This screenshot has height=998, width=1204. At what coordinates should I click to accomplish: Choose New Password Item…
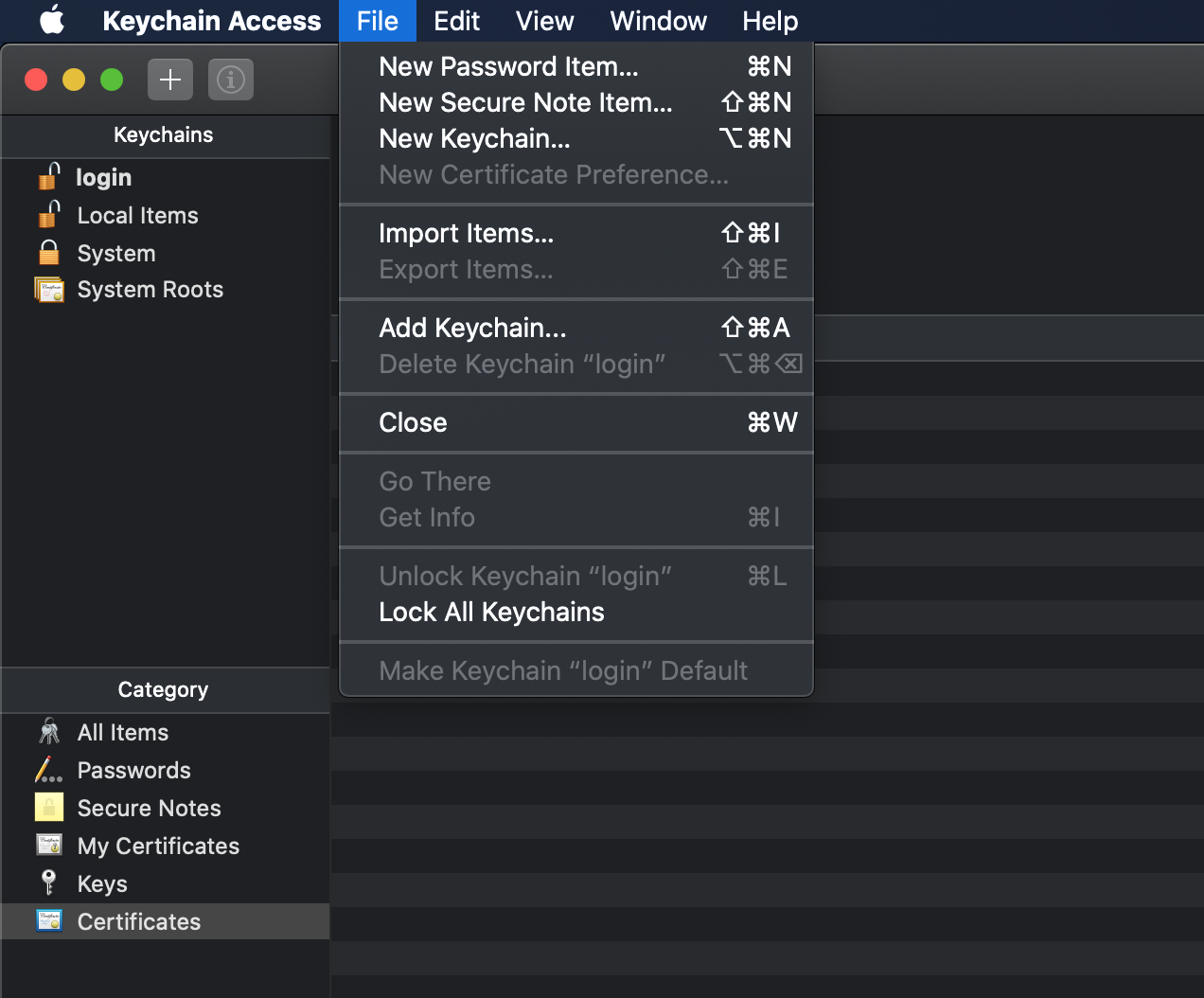click(576, 66)
